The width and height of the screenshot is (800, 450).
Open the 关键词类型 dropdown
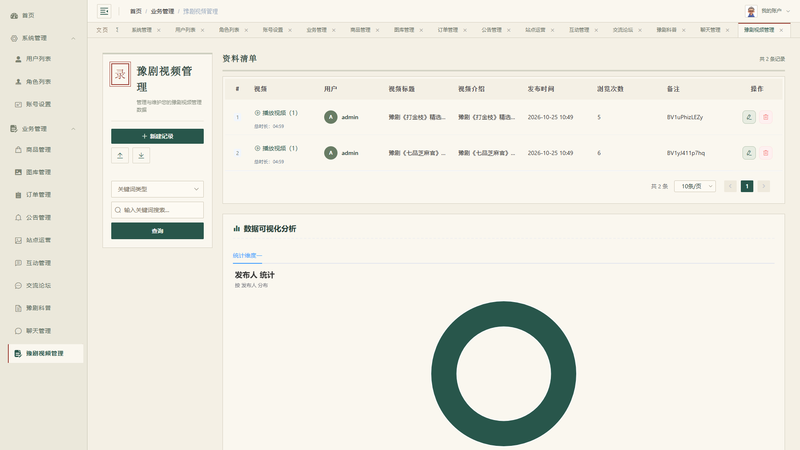[157, 189]
